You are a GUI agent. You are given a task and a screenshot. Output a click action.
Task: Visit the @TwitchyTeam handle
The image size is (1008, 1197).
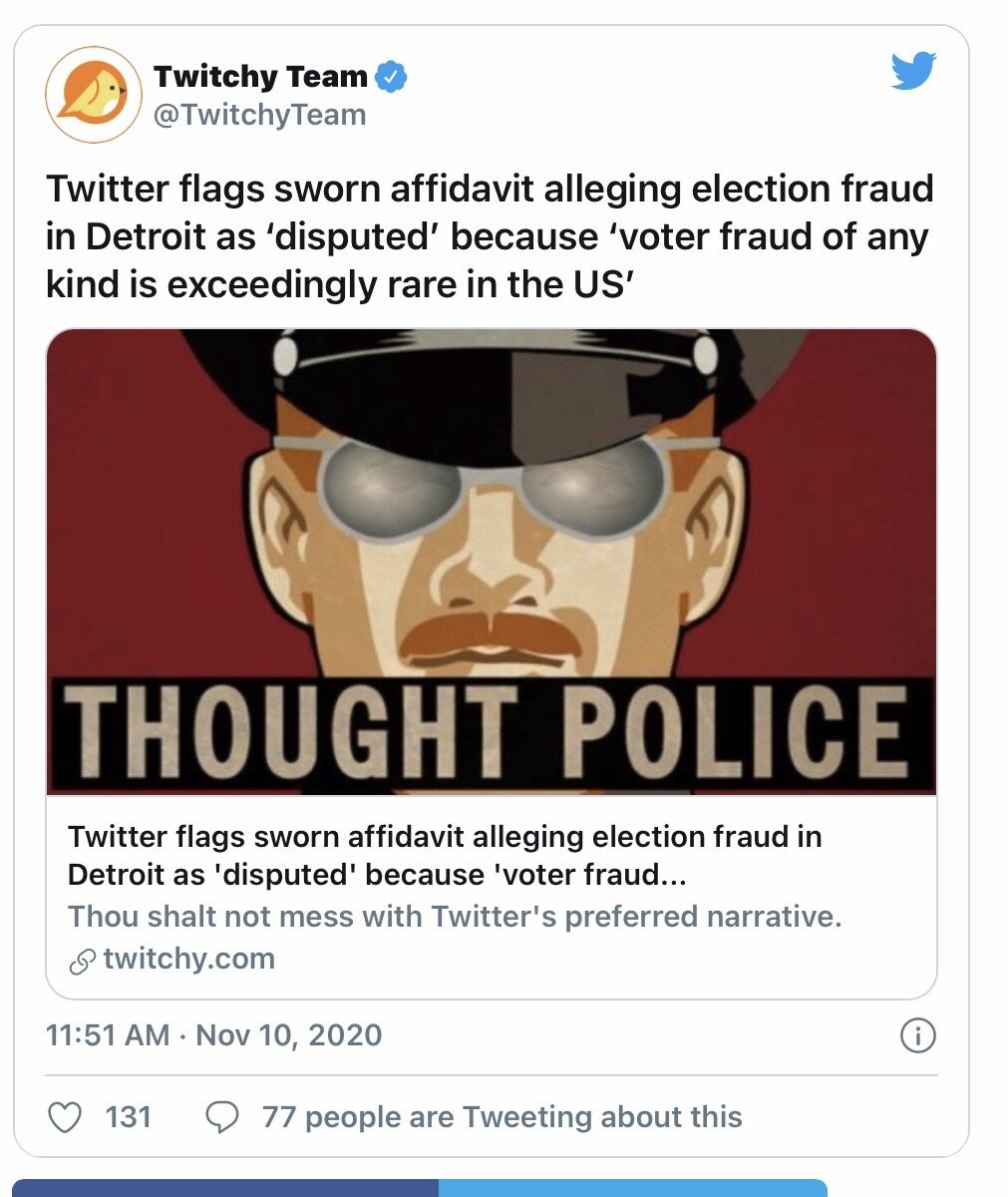[x=259, y=115]
